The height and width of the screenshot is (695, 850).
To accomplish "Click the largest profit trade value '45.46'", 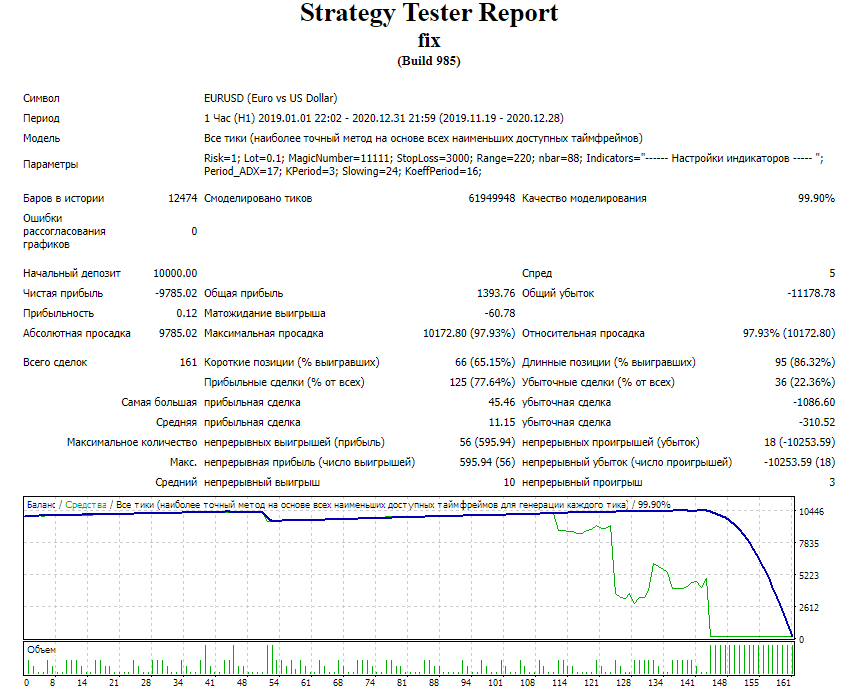I will (x=501, y=402).
